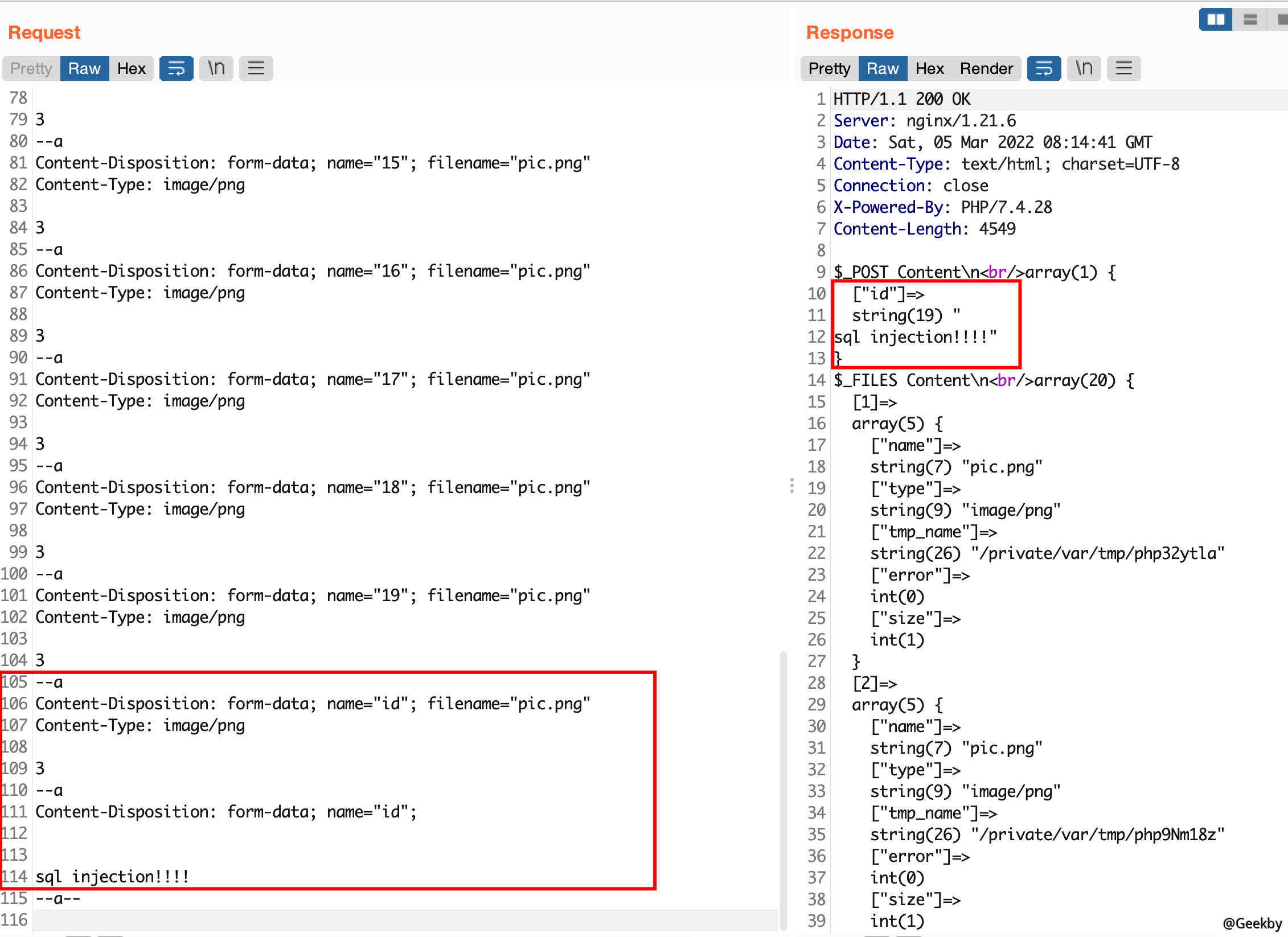Toggle word wrap icon in Response panel
The width and height of the screenshot is (1288, 937).
point(1044,68)
